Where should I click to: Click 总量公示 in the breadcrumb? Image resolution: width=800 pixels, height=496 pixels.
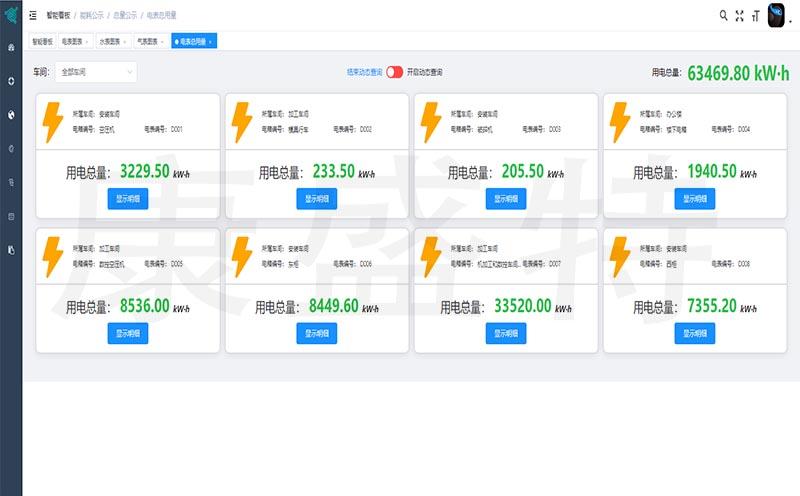tap(125, 15)
